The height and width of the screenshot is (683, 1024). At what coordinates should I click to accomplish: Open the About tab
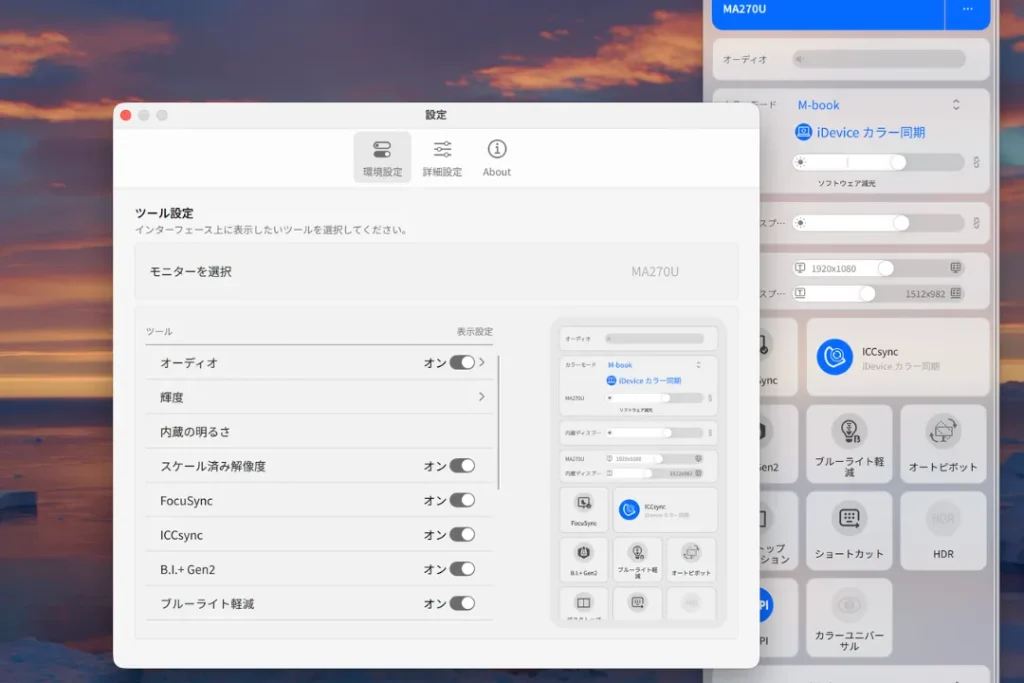coord(497,157)
